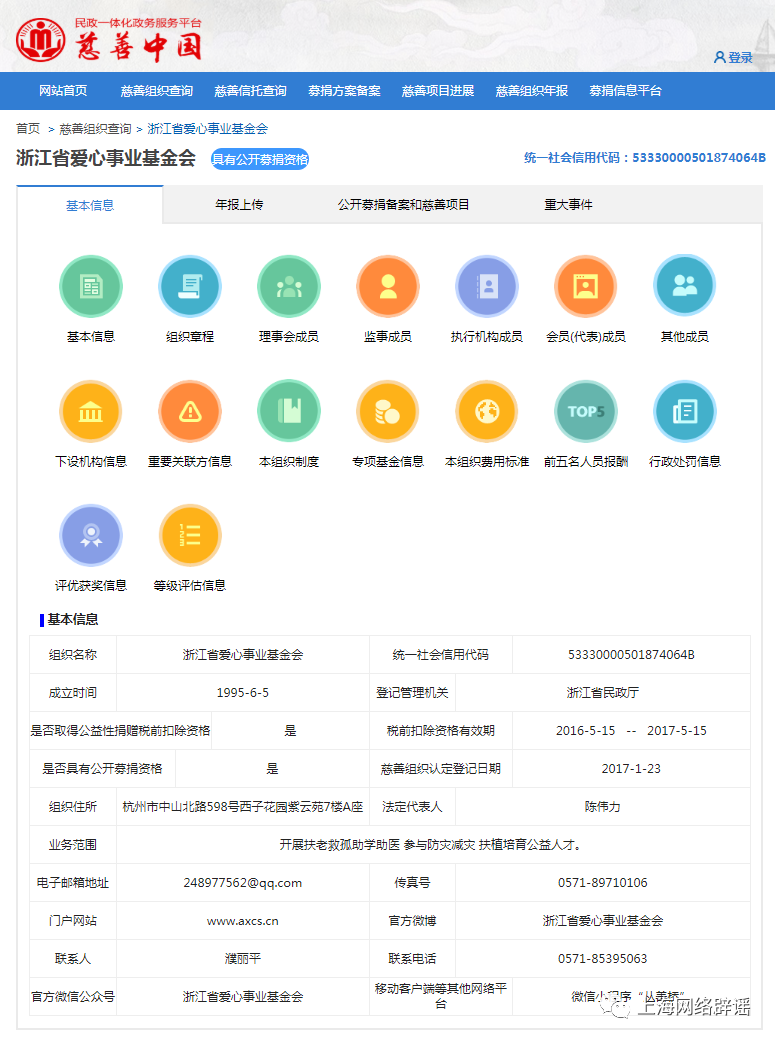
Task: Click 慈善组织查询 breadcrumb link
Action: [x=96, y=129]
